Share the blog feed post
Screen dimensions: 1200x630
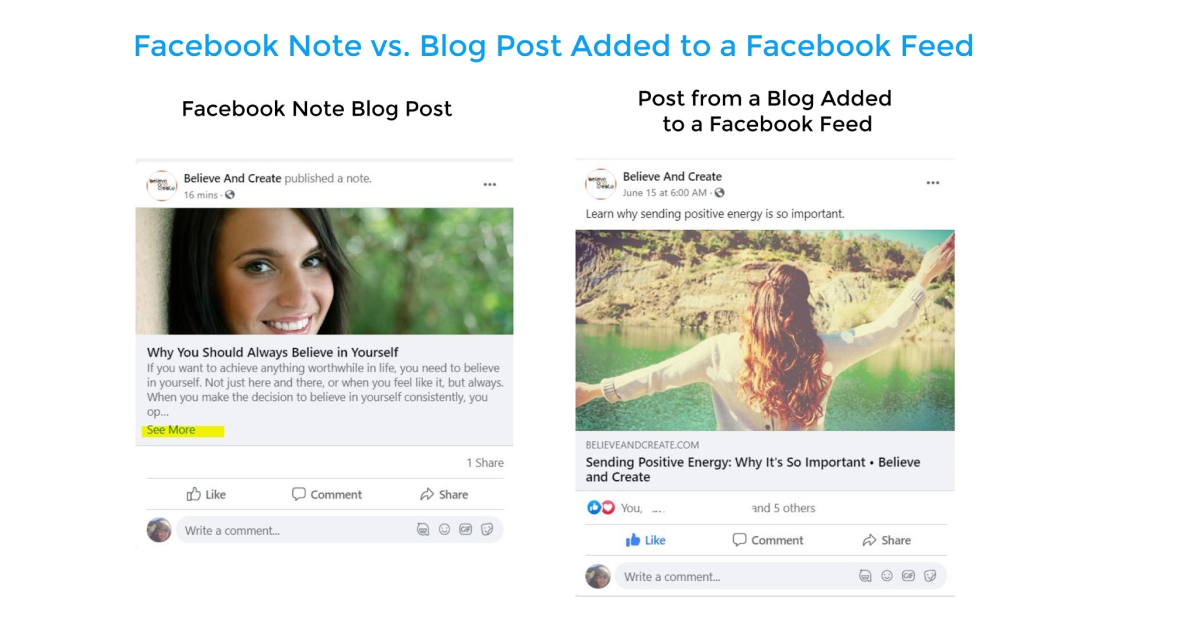click(886, 540)
